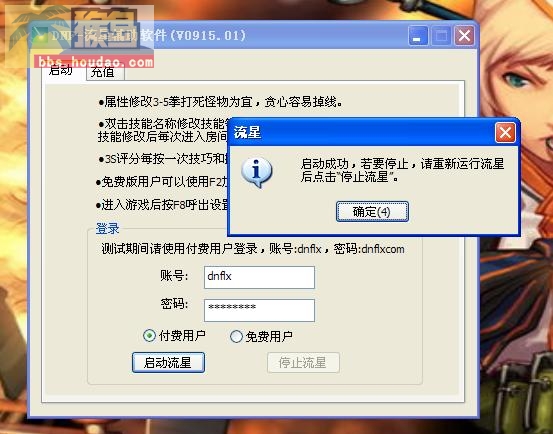The height and width of the screenshot is (434, 553).
Task: Click the greyed-out maximize button of the main window
Action: pos(441,36)
